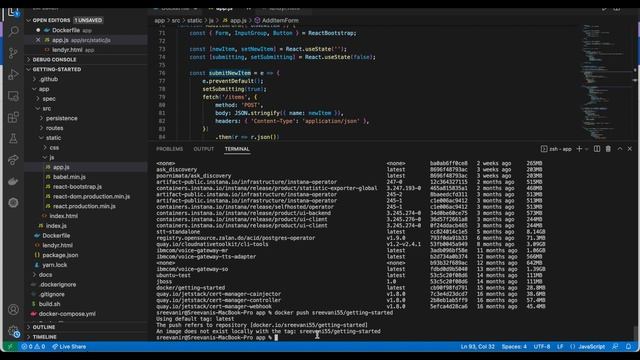Select the Terminal panel tab
This screenshot has width=640, height=360.
237,149
